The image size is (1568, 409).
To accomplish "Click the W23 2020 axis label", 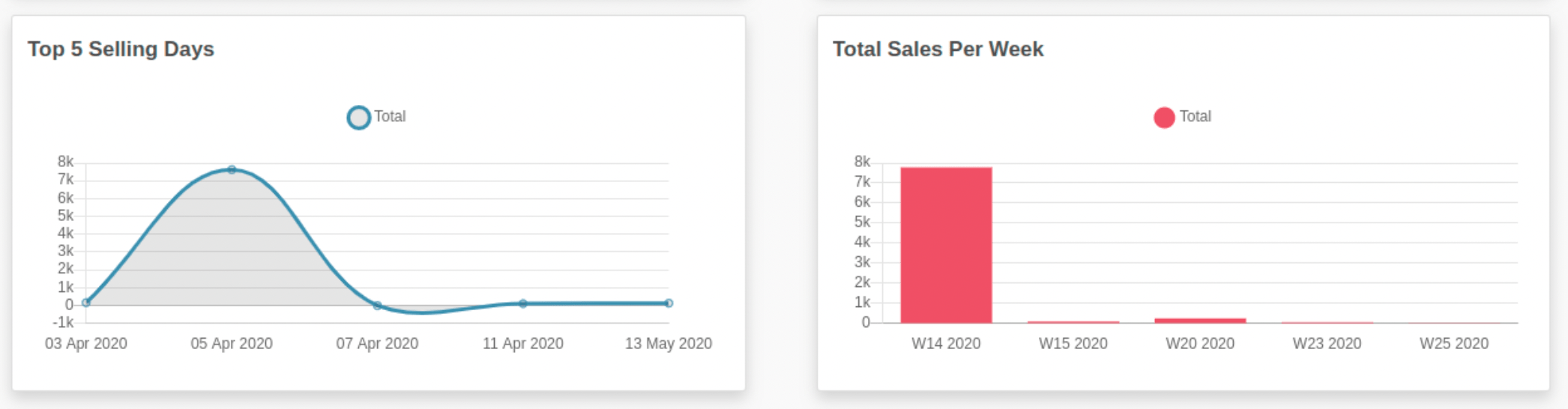I will click(1327, 344).
